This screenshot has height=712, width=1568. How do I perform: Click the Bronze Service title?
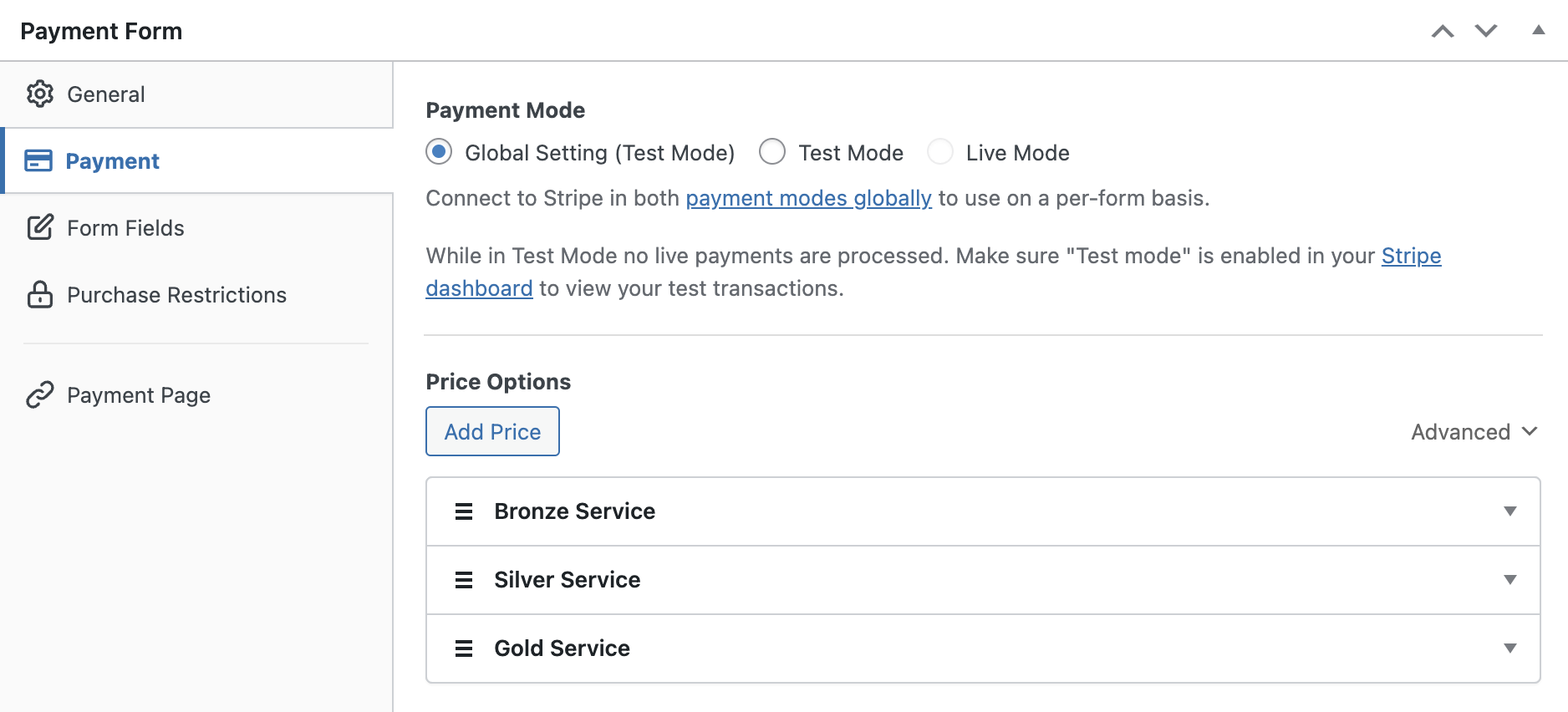[x=574, y=511]
